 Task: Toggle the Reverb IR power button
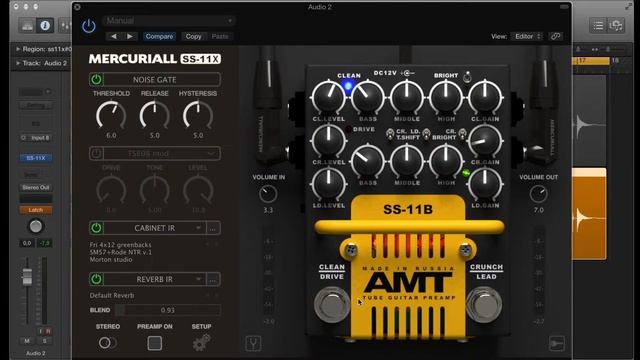click(x=96, y=279)
